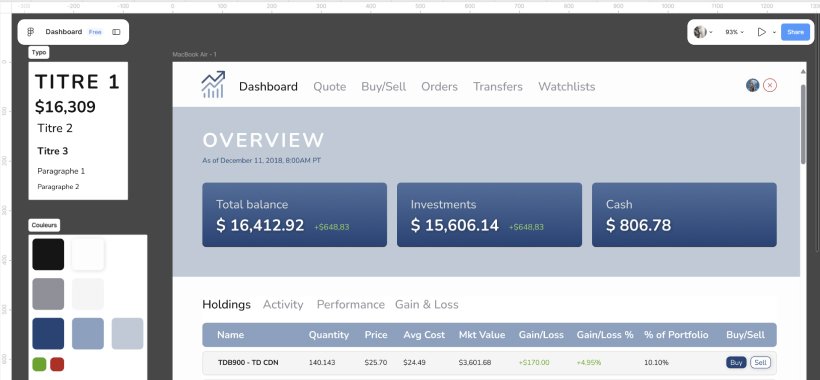Image resolution: width=820 pixels, height=380 pixels.
Task: Click the red circled X icon
Action: click(770, 85)
